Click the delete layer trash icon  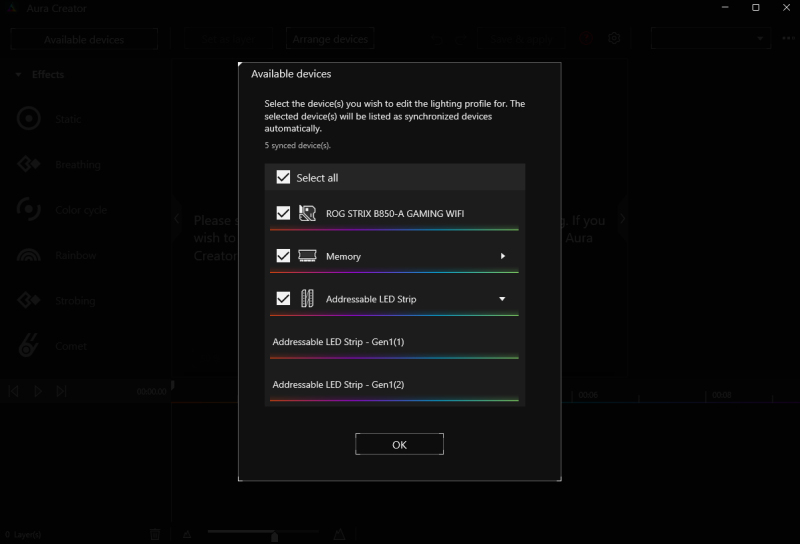[155, 534]
